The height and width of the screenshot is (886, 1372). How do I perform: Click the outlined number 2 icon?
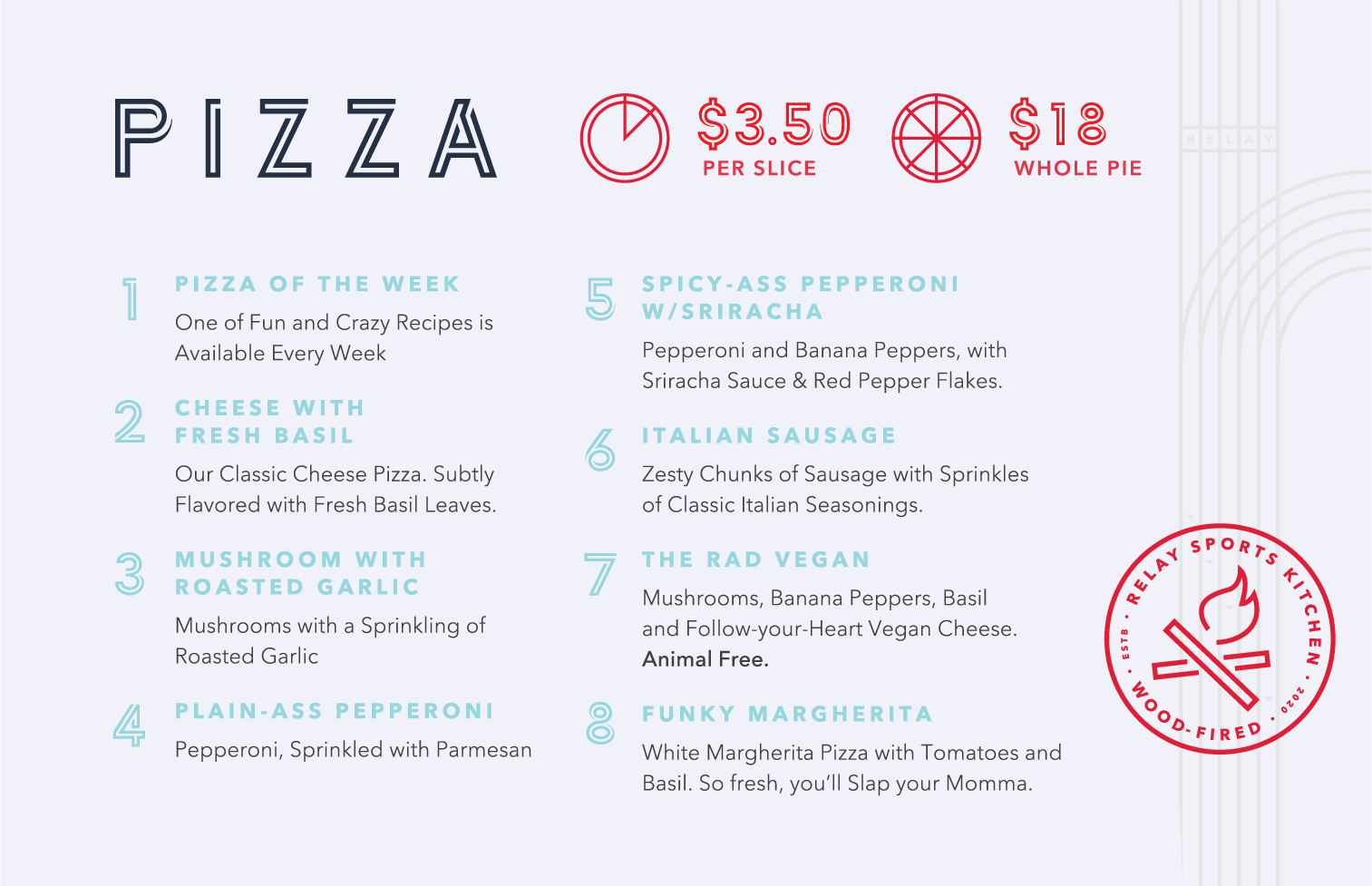pyautogui.click(x=130, y=422)
